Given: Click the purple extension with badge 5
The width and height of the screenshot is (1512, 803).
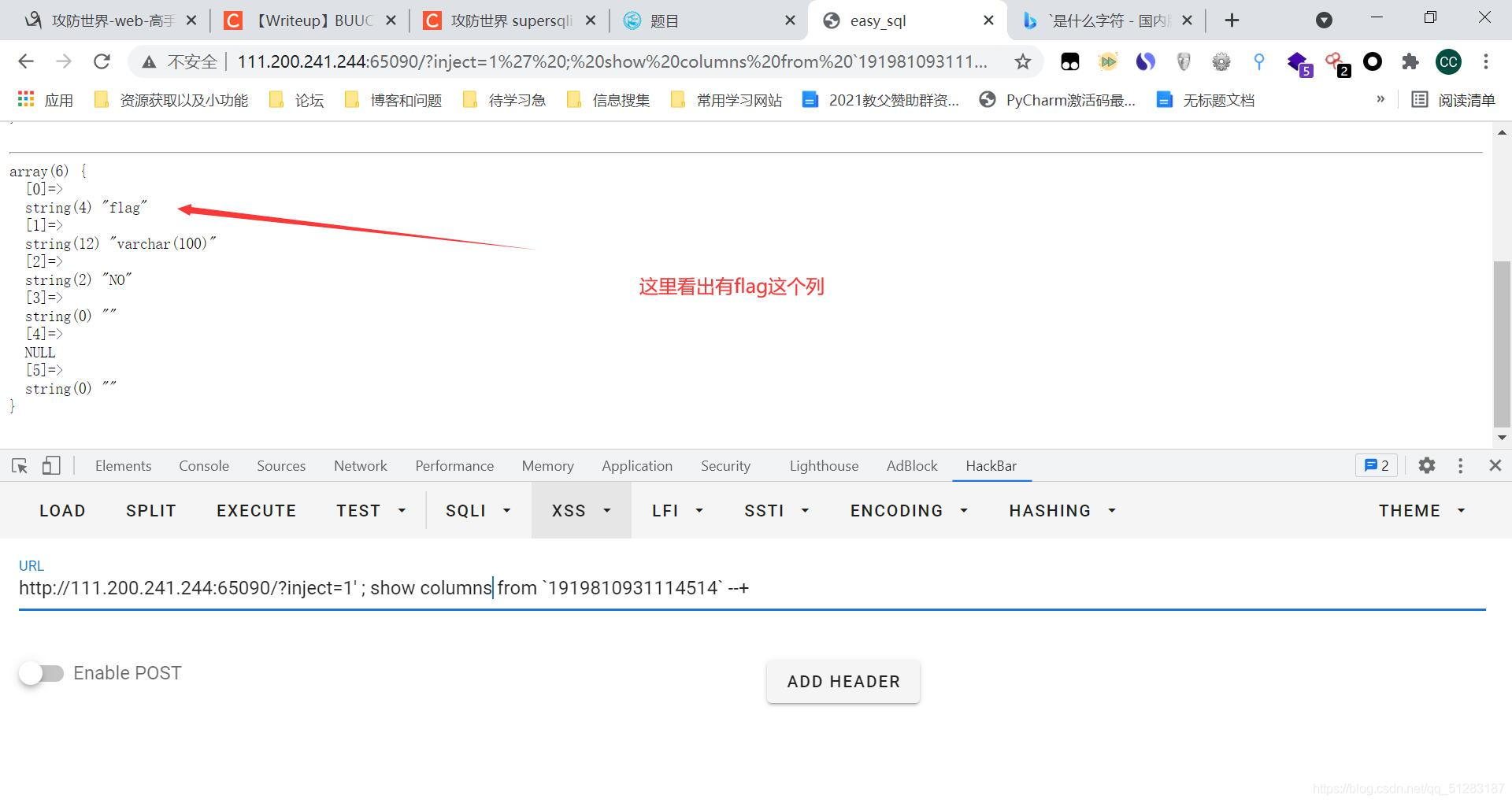Looking at the screenshot, I should [x=1298, y=62].
